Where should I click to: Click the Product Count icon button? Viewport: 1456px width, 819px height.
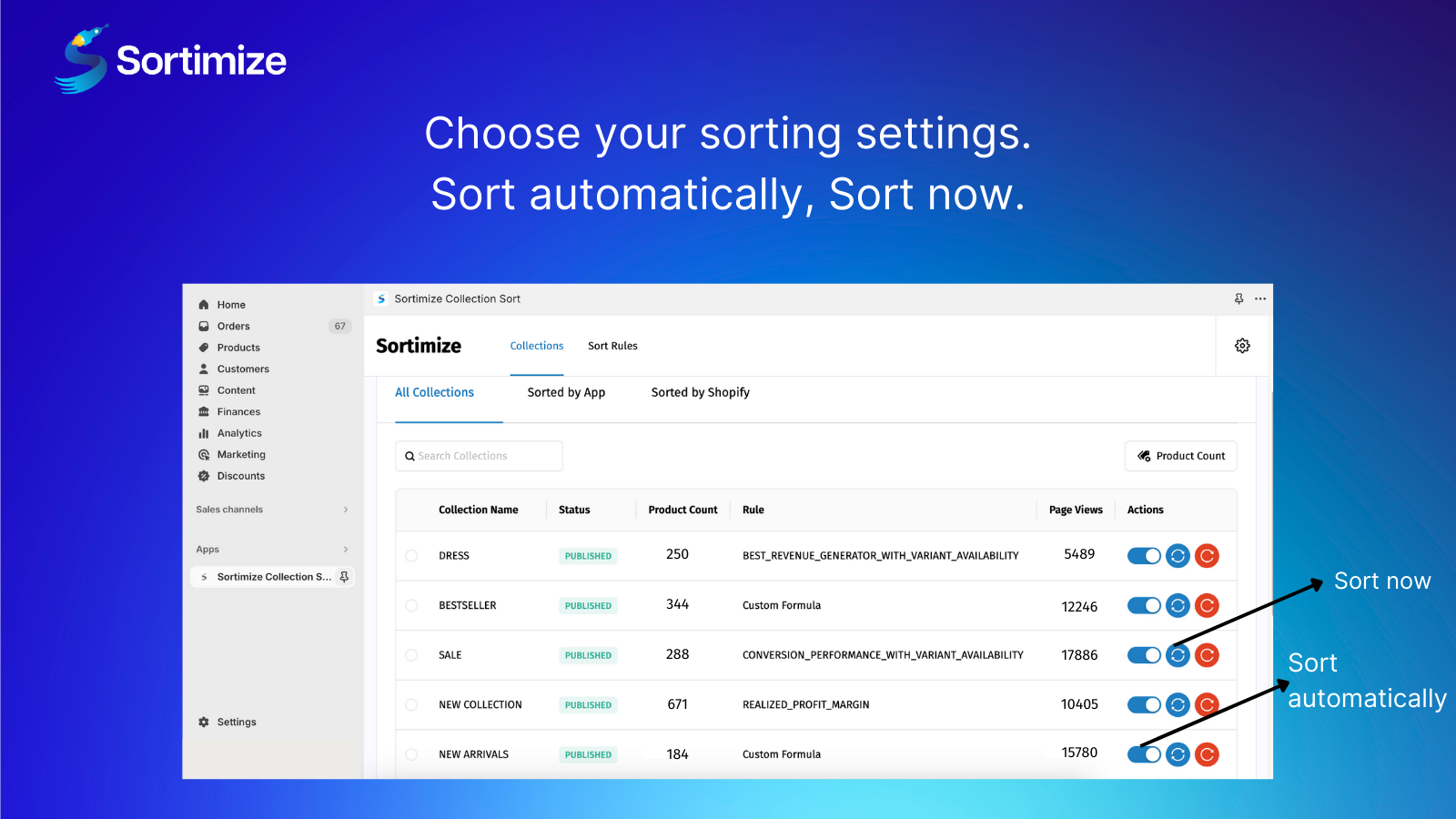pos(1180,455)
